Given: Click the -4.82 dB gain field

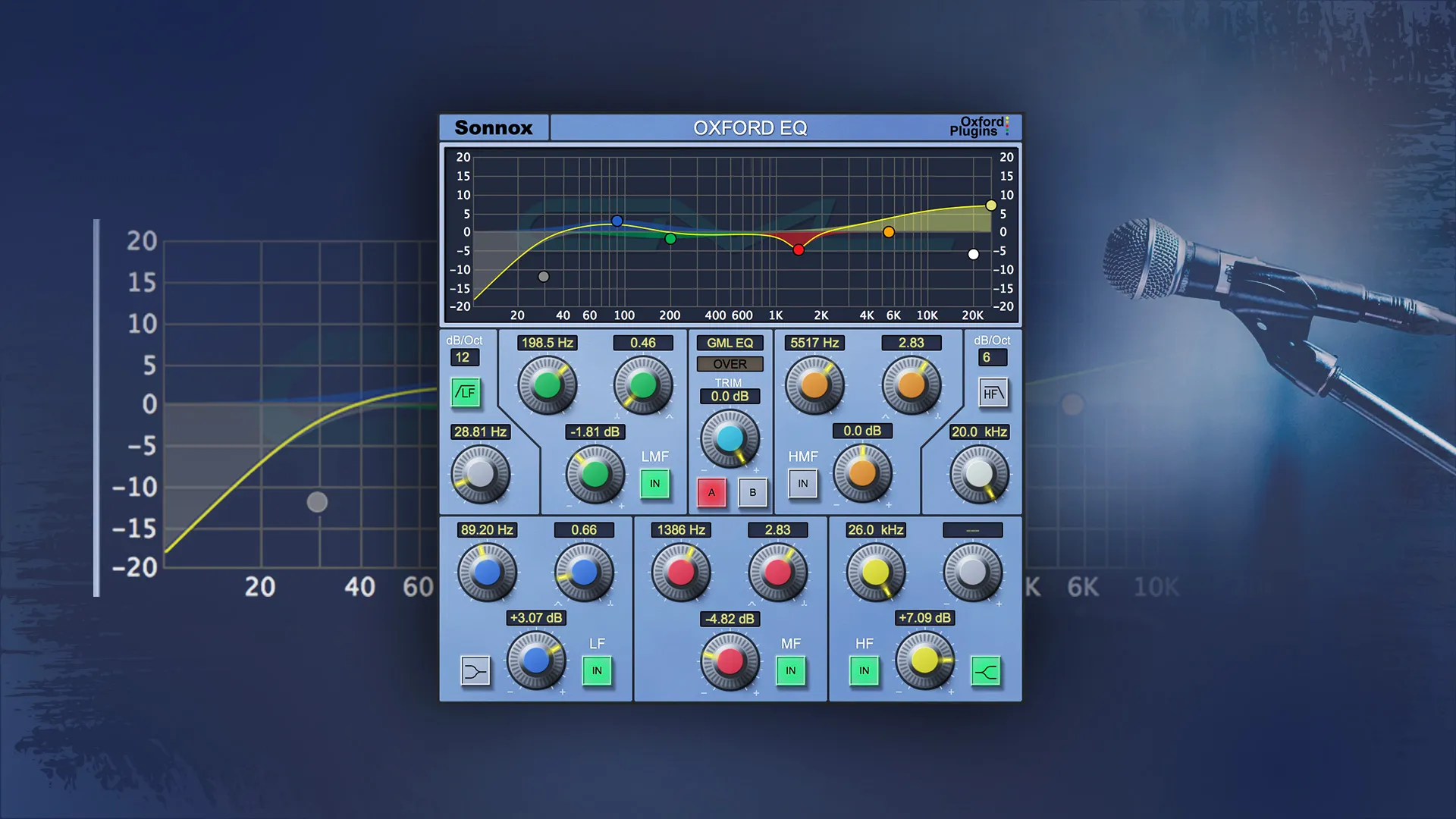Looking at the screenshot, I should pyautogui.click(x=730, y=620).
